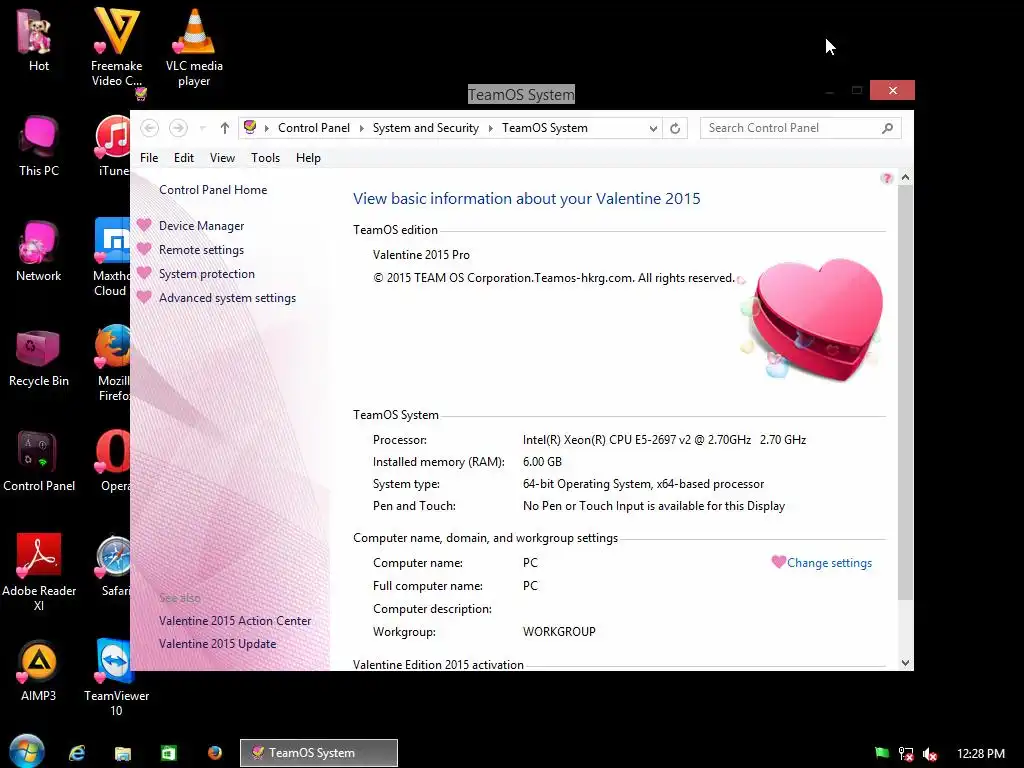The width and height of the screenshot is (1024, 768).
Task: Click the scrollbar up arrow
Action: [905, 178]
